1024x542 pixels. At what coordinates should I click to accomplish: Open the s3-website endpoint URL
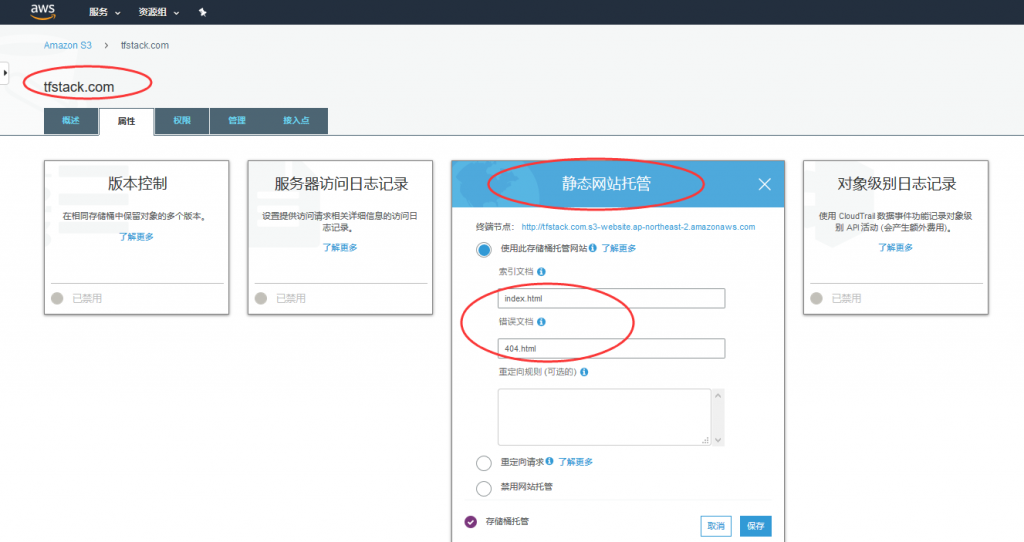coord(638,227)
